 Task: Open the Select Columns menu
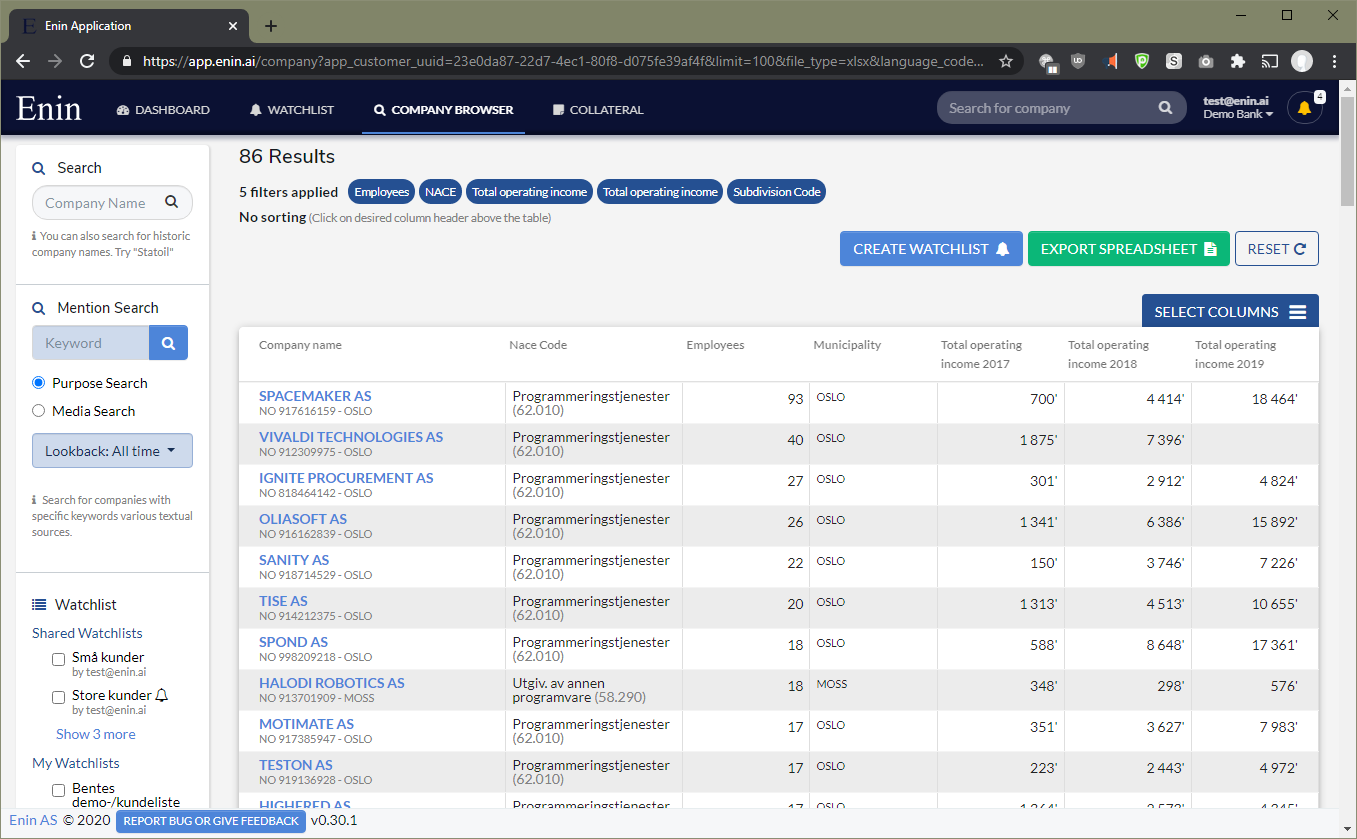(x=1230, y=312)
